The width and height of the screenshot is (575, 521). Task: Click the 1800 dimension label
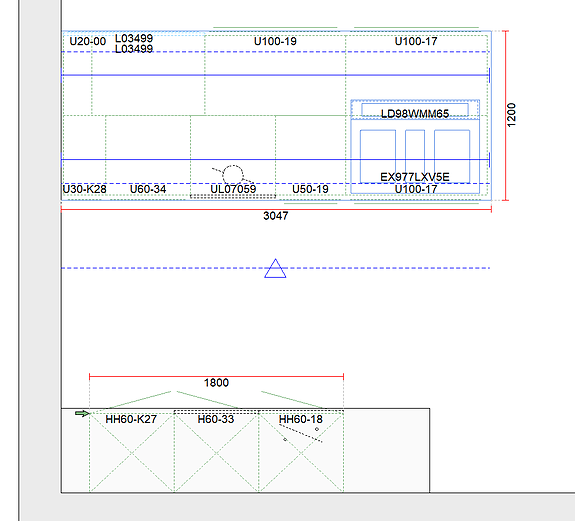coord(216,383)
